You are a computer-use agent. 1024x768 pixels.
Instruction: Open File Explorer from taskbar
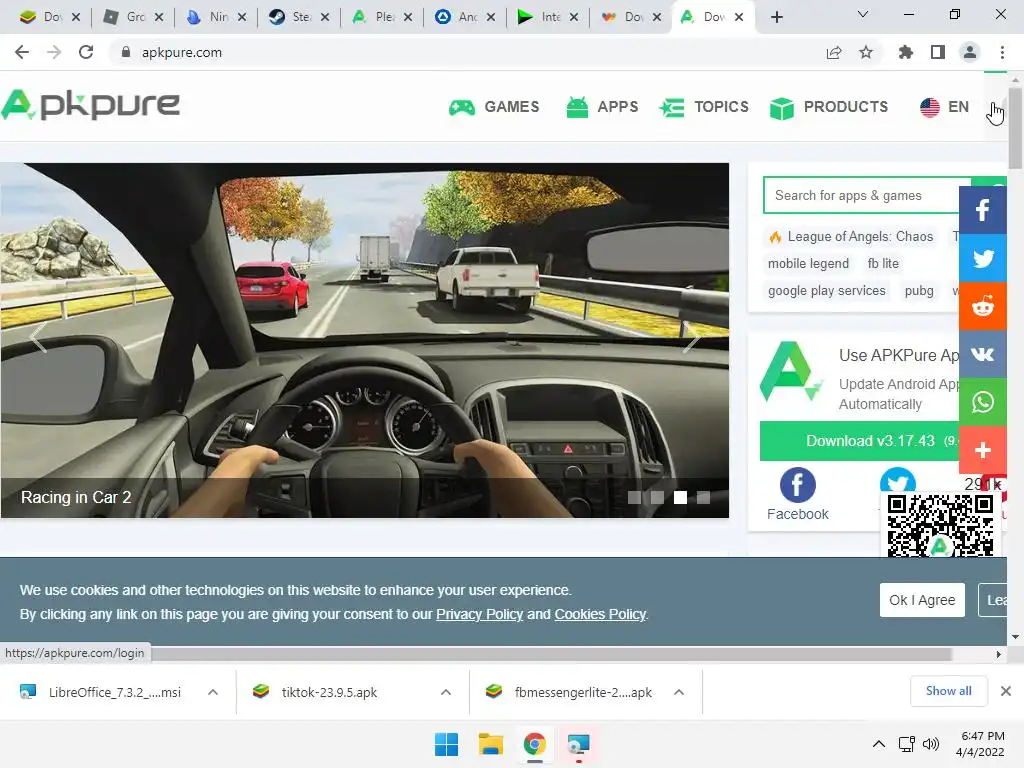(x=490, y=744)
